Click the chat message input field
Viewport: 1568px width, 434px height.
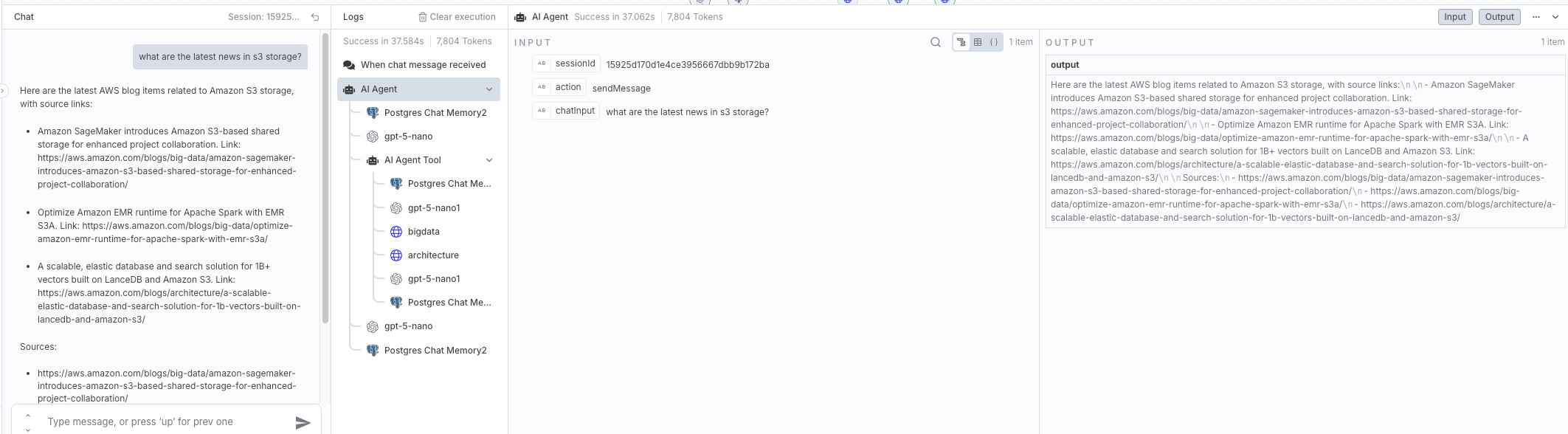coord(166,421)
